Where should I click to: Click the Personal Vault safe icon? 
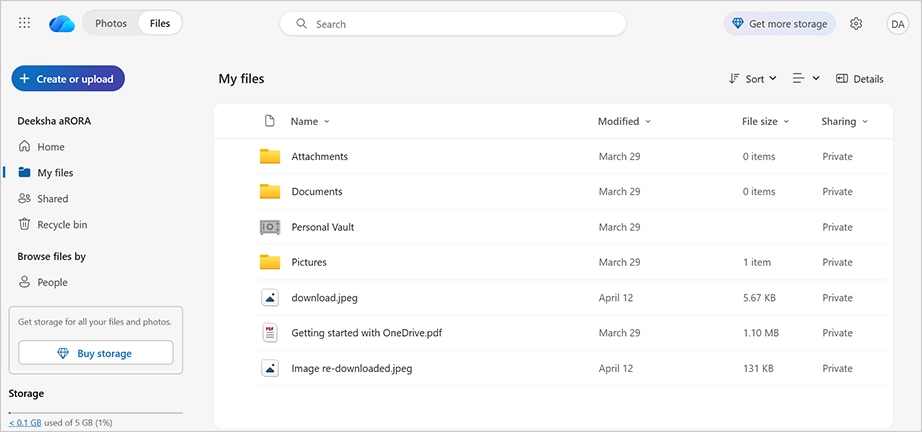270,227
